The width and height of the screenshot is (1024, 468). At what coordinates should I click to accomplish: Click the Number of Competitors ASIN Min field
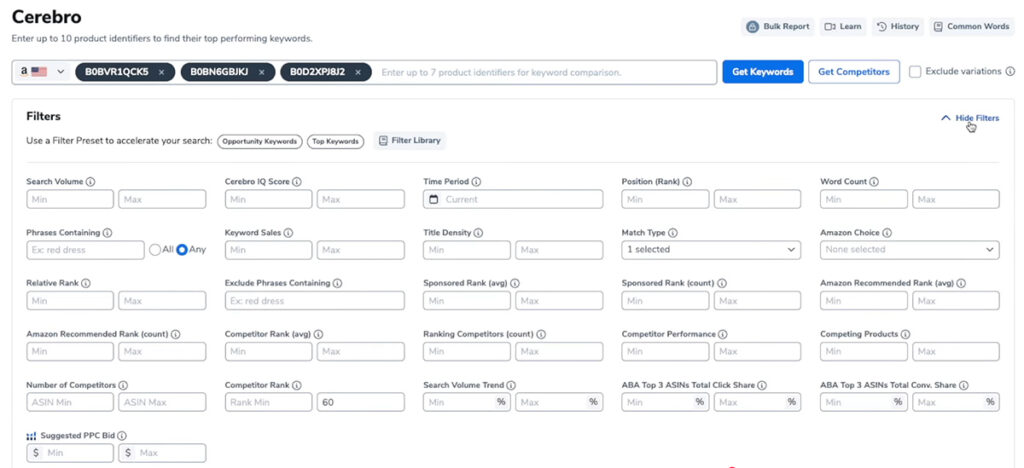pyautogui.click(x=70, y=403)
